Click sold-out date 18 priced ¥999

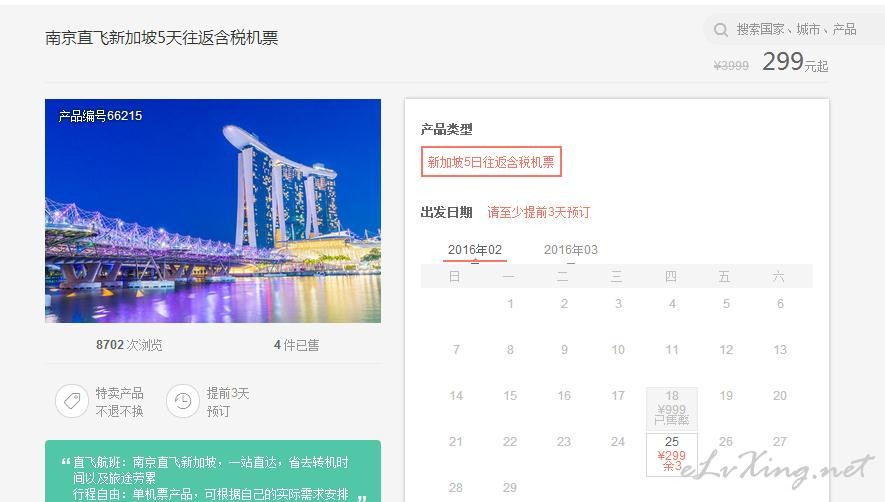(672, 409)
